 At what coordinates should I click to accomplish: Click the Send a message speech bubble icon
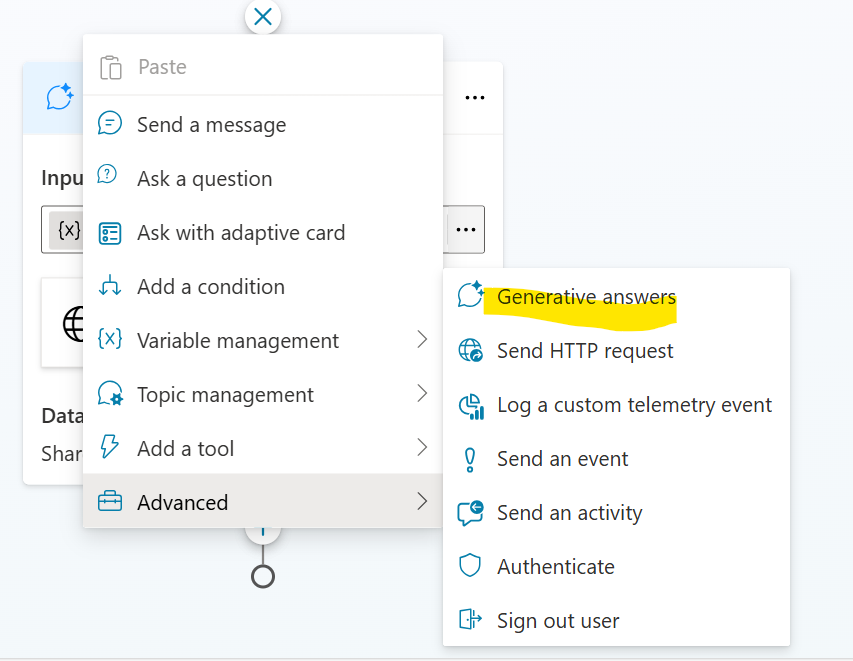(x=109, y=124)
